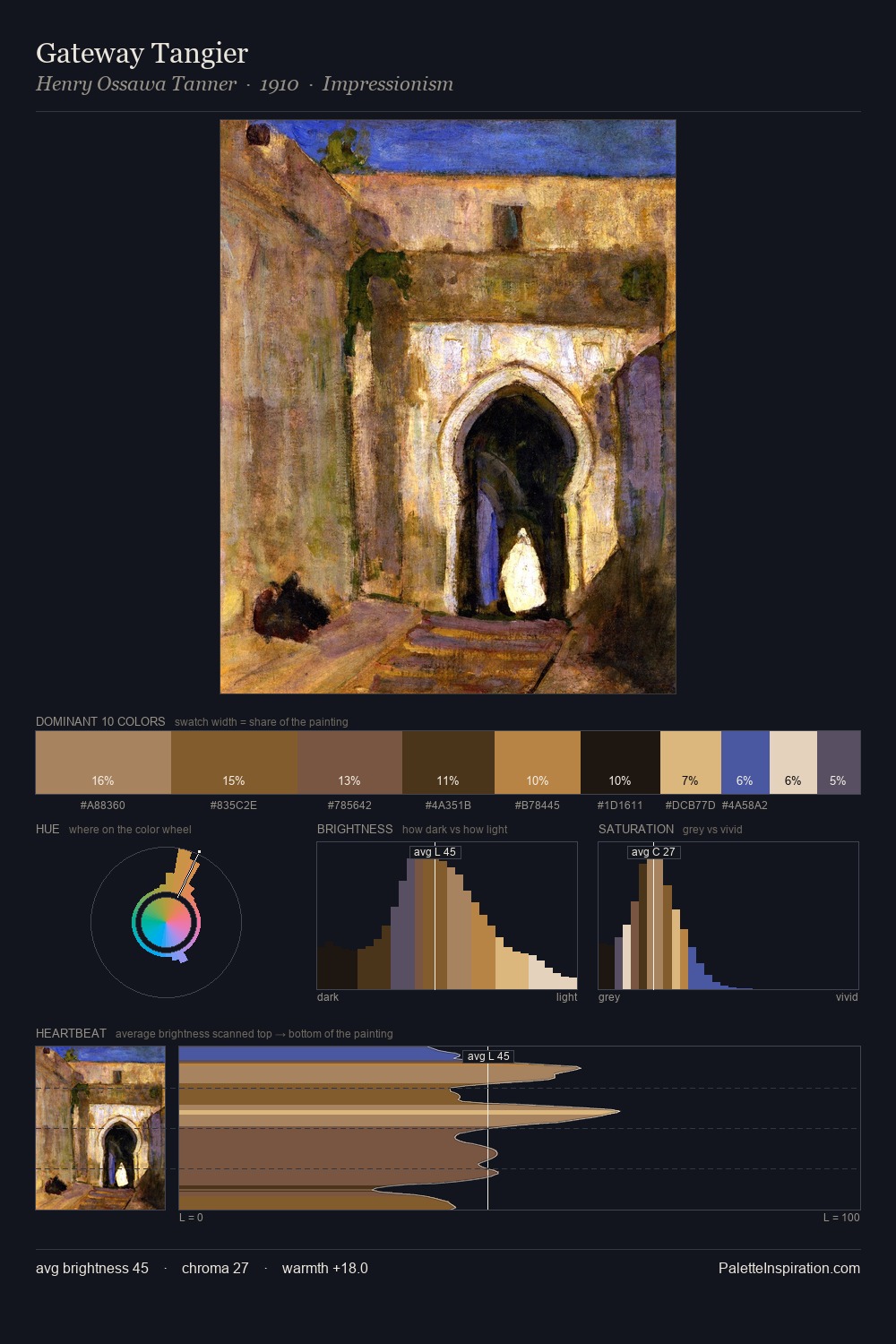Viewport: 896px width, 1344px height.
Task: Click 'swatch width = share of the painting' caption
Action: (262, 722)
